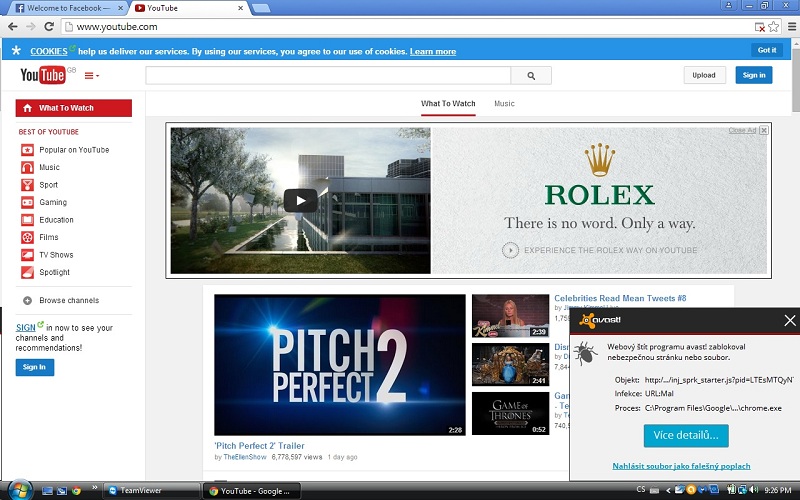The width and height of the screenshot is (800, 500).
Task: Open the Pitch Perfect 2 video thumbnail
Action: pyautogui.click(x=340, y=365)
